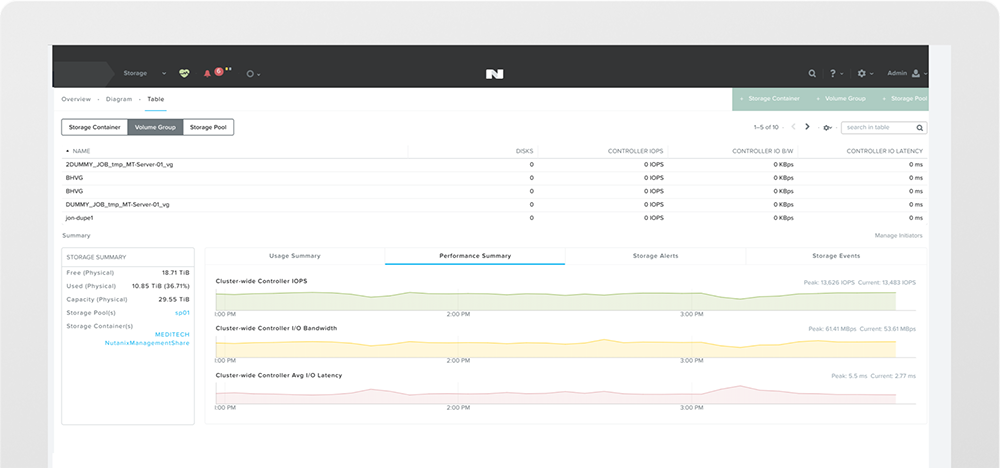Open the Performance Summary tab

click(x=475, y=256)
